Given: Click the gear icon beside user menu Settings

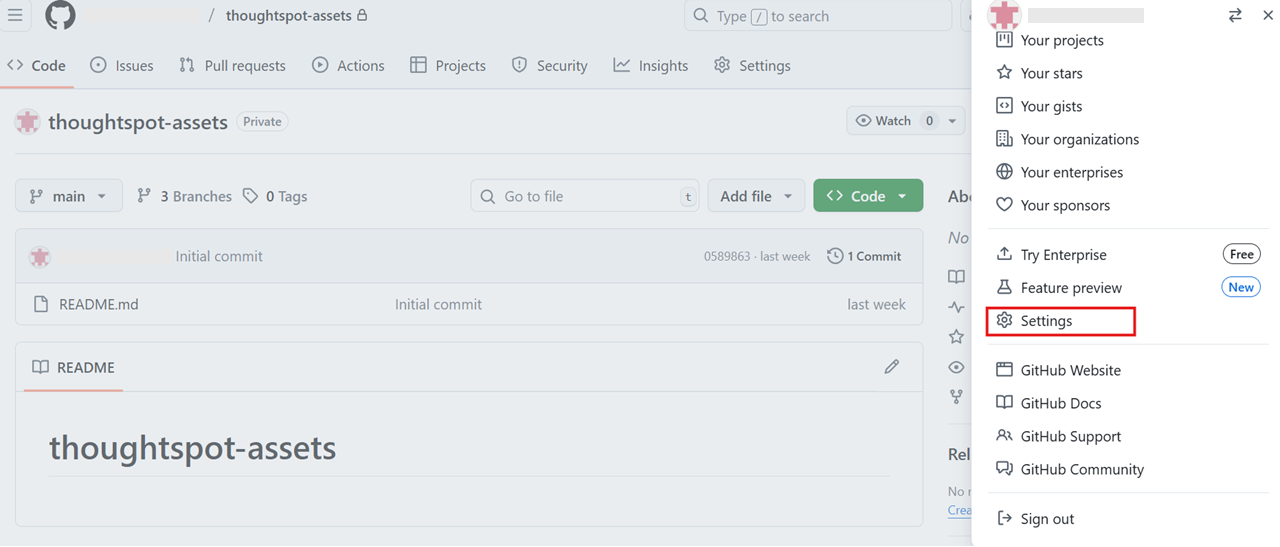Looking at the screenshot, I should 1004,320.
